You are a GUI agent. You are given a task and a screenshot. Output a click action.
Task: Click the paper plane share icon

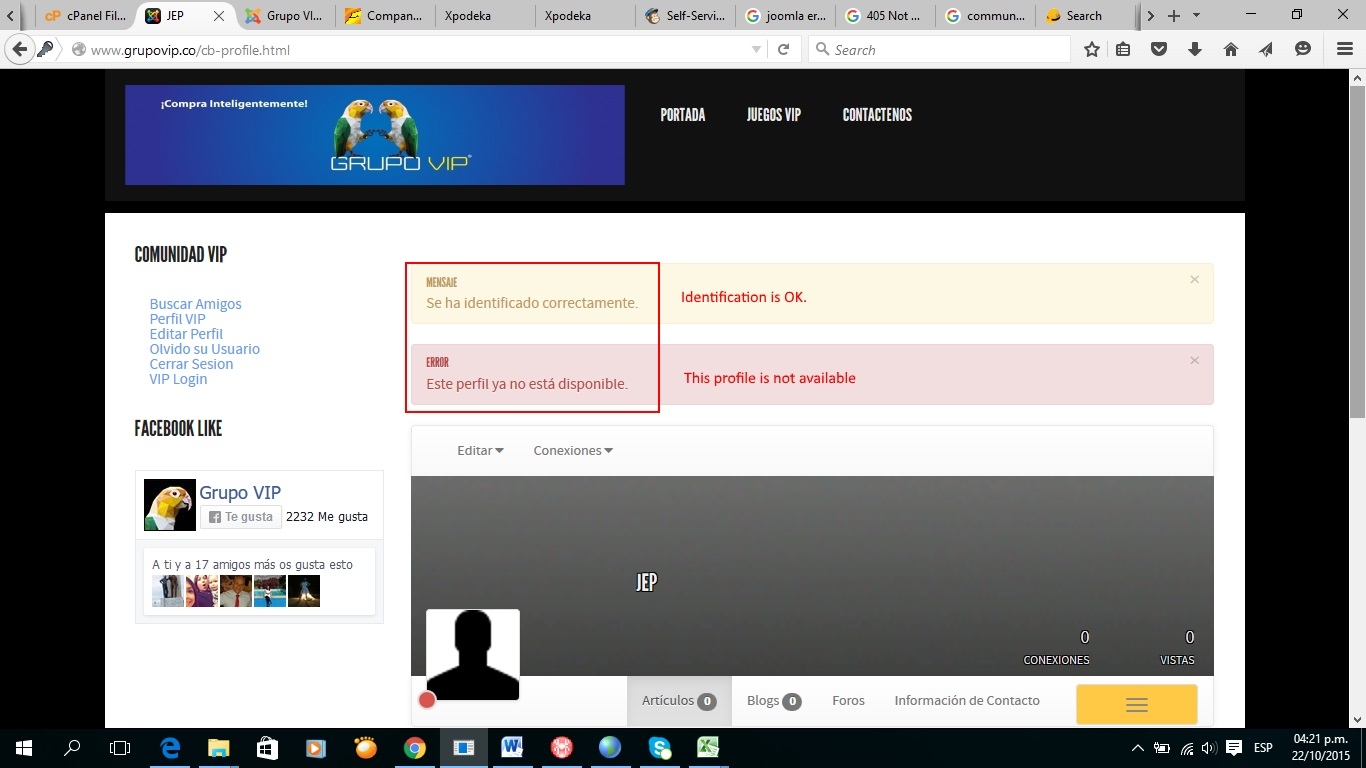click(x=1266, y=49)
